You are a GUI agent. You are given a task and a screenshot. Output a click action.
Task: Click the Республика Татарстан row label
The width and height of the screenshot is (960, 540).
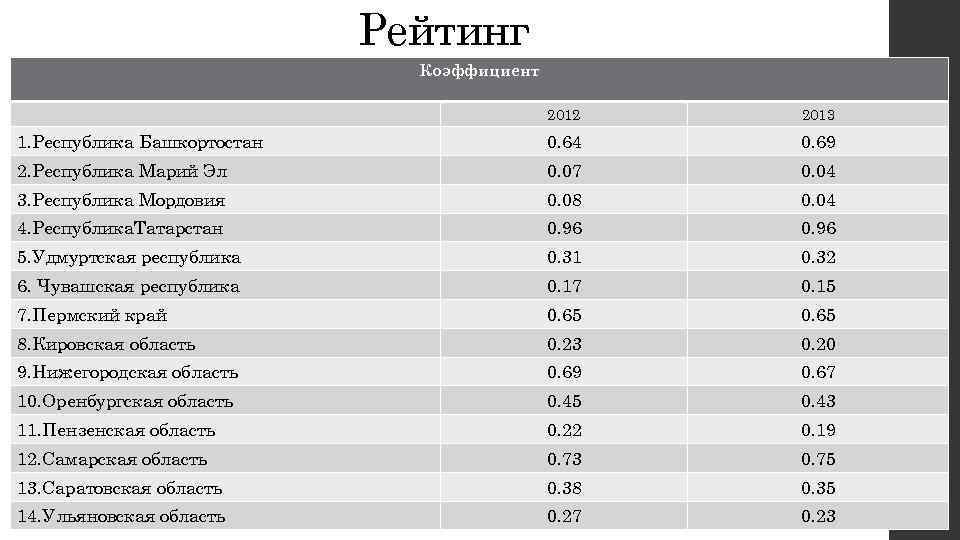point(121,229)
